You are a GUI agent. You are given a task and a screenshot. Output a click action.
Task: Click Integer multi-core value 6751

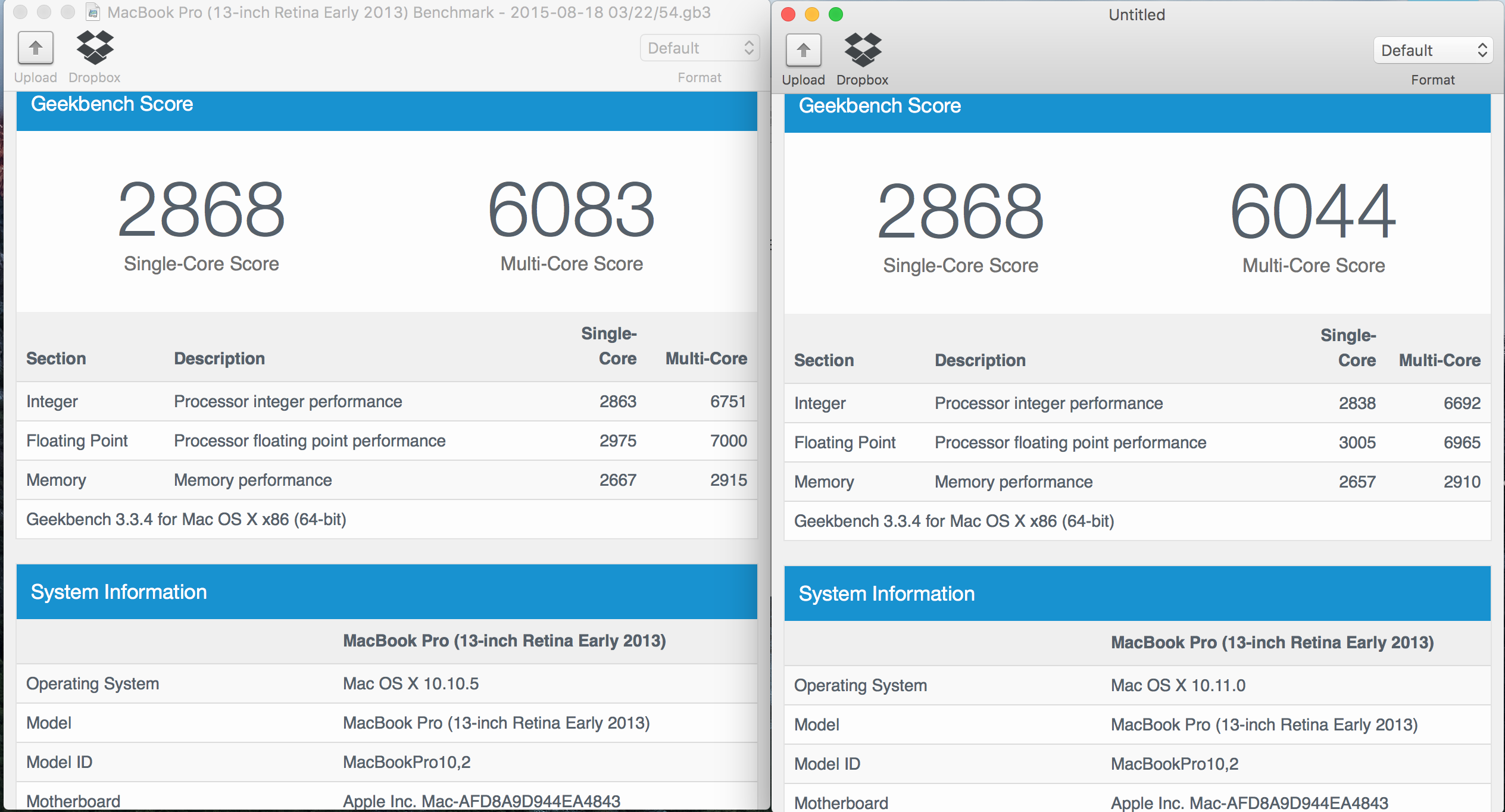[x=728, y=401]
